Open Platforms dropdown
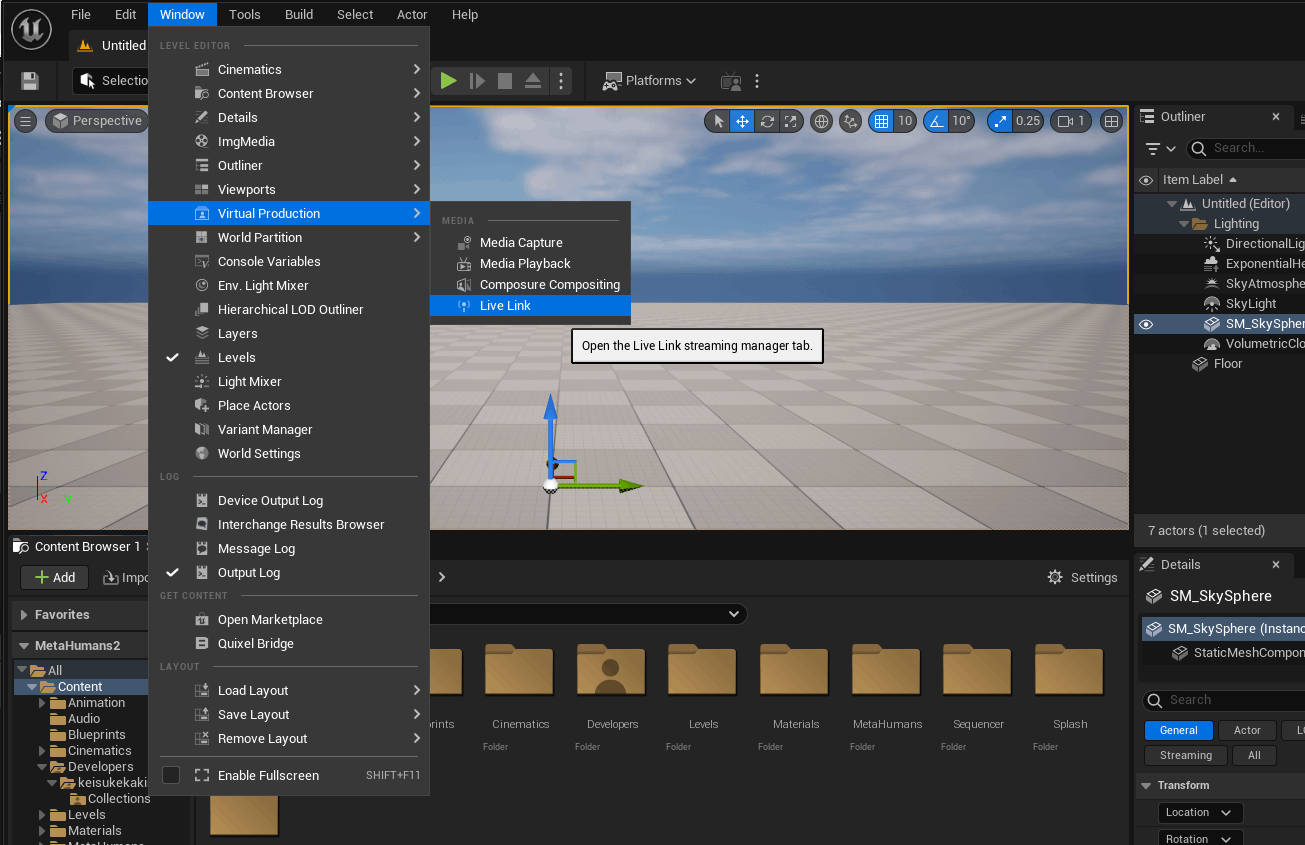 pos(649,81)
